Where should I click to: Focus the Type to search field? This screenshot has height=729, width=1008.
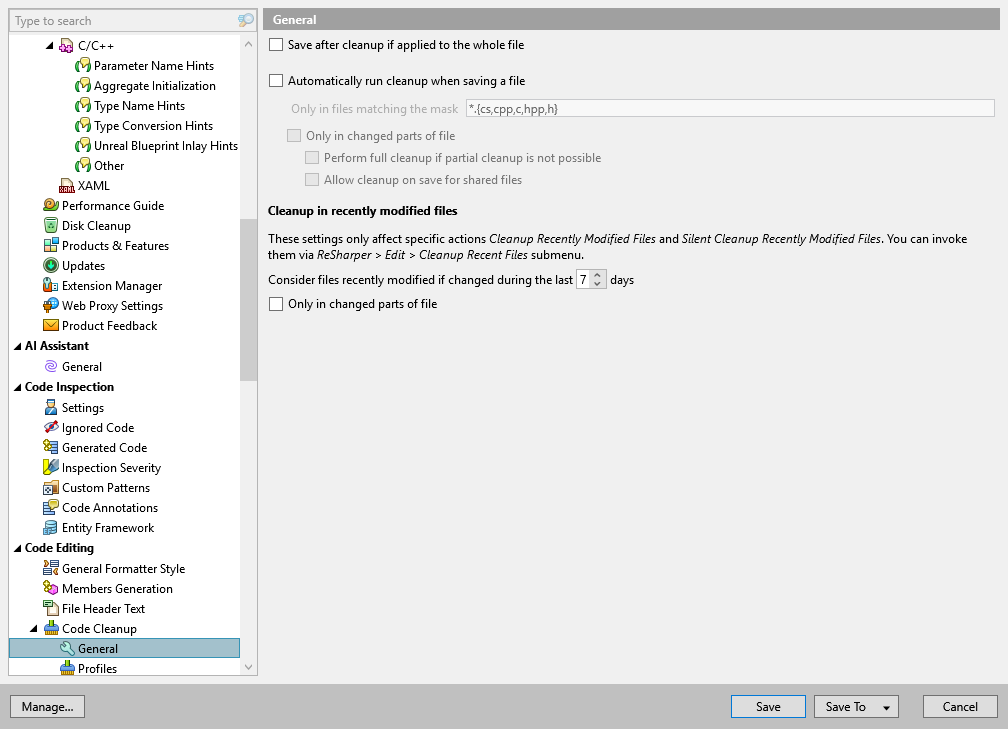(125, 21)
